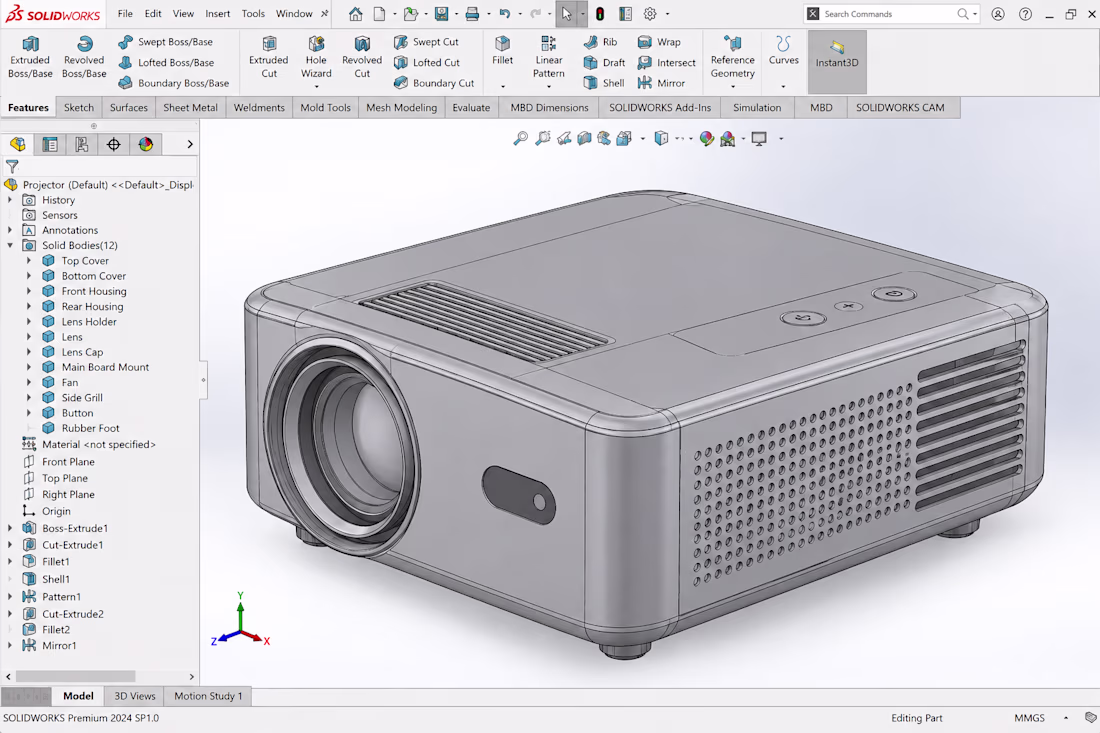This screenshot has width=1100, height=733.
Task: Switch to the Sketch tab
Action: (x=79, y=107)
